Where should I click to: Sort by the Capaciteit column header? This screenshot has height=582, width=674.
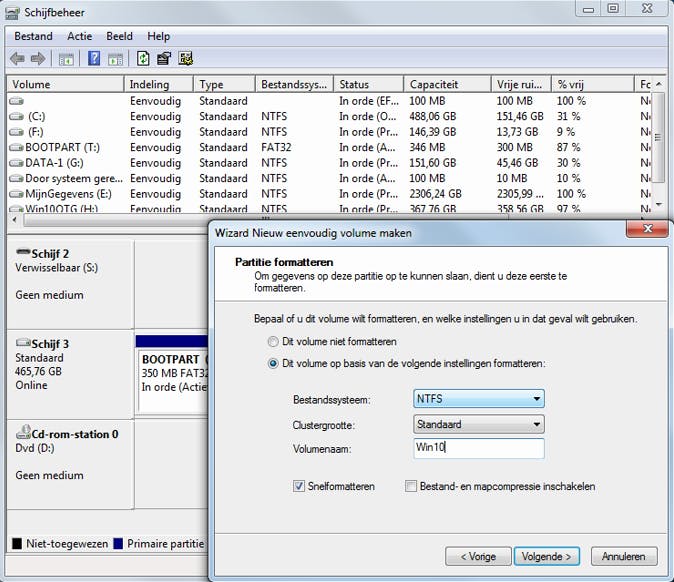pyautogui.click(x=447, y=84)
